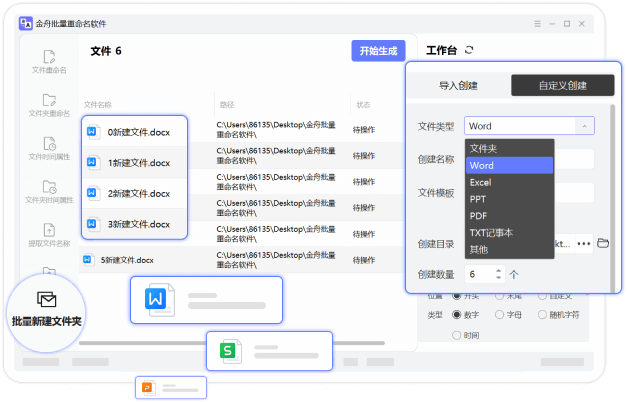Open the 文件夹重命名 sidebar tool
Viewport: 627px width, 402px height.
(49, 103)
